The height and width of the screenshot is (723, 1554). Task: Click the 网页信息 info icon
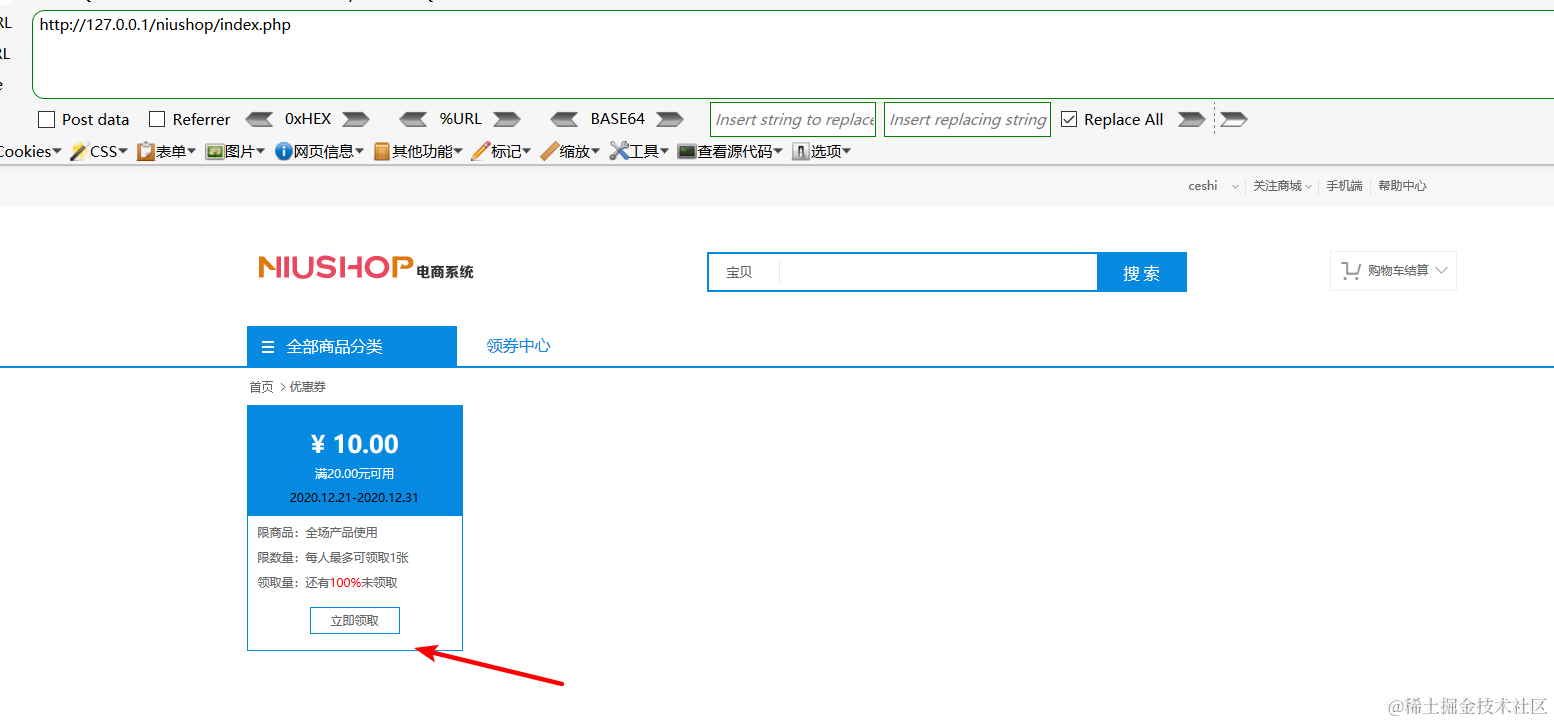(283, 151)
